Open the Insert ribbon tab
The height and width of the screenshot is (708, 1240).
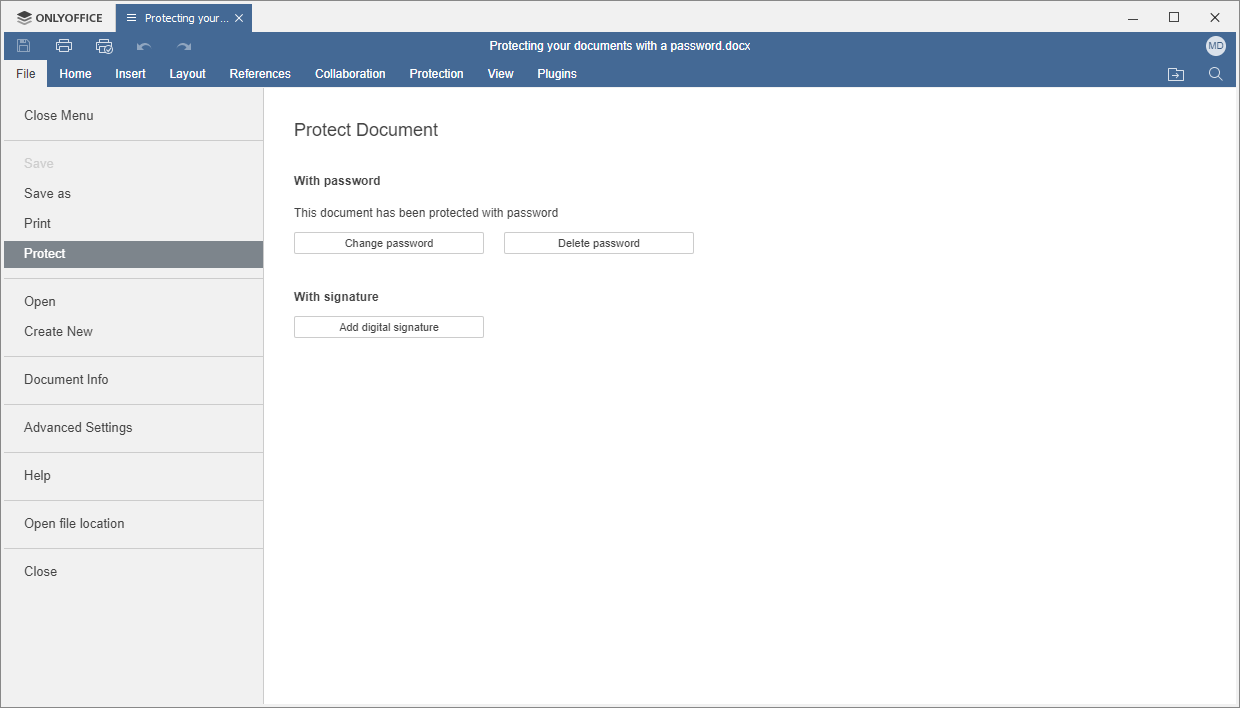point(130,73)
